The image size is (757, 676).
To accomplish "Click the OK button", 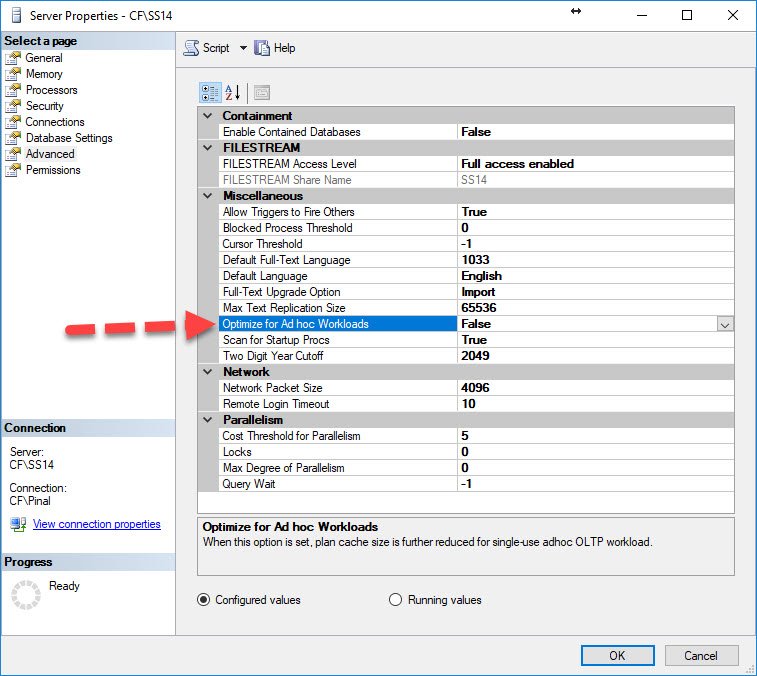I will (x=617, y=656).
